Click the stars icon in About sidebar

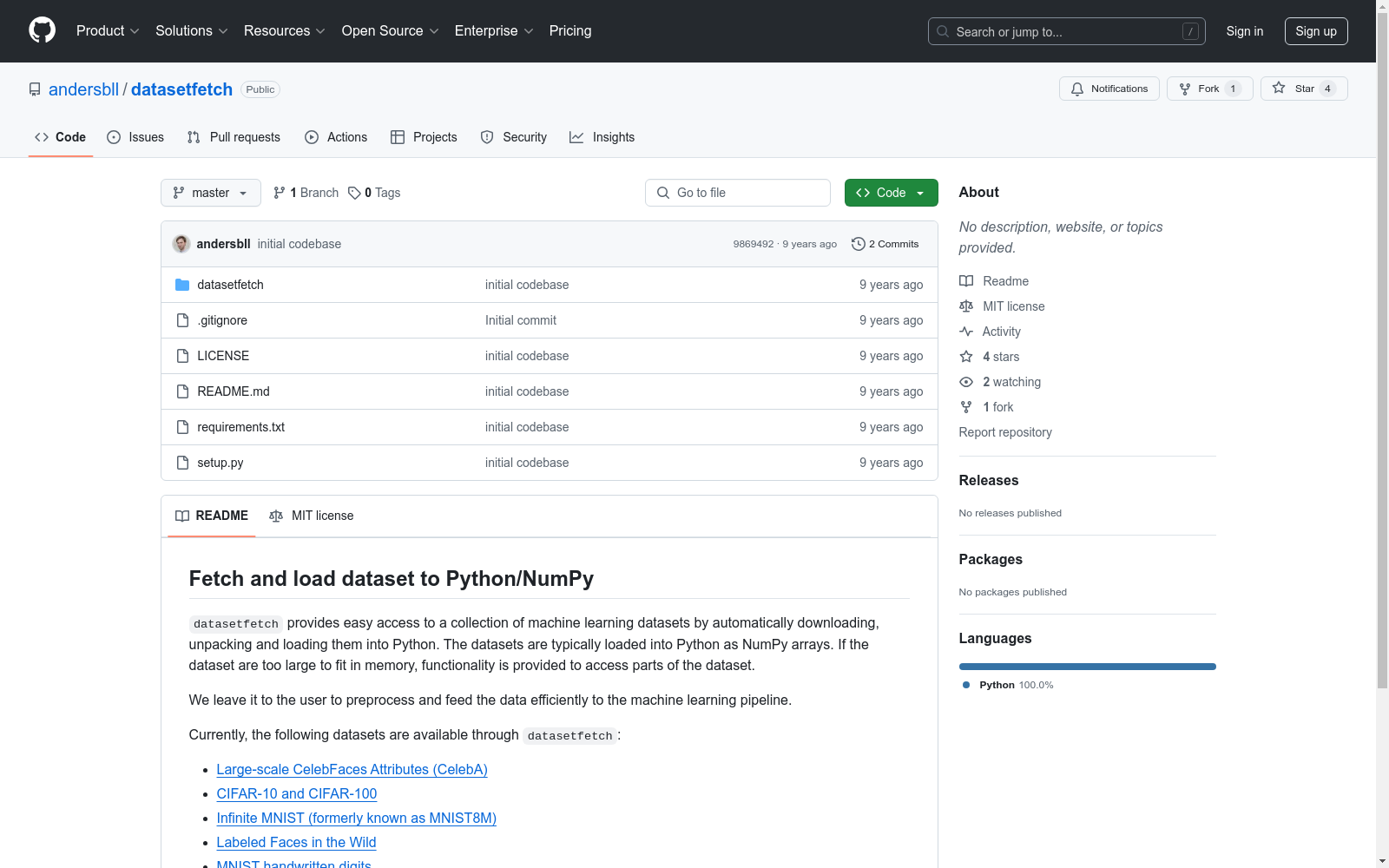coord(966,357)
